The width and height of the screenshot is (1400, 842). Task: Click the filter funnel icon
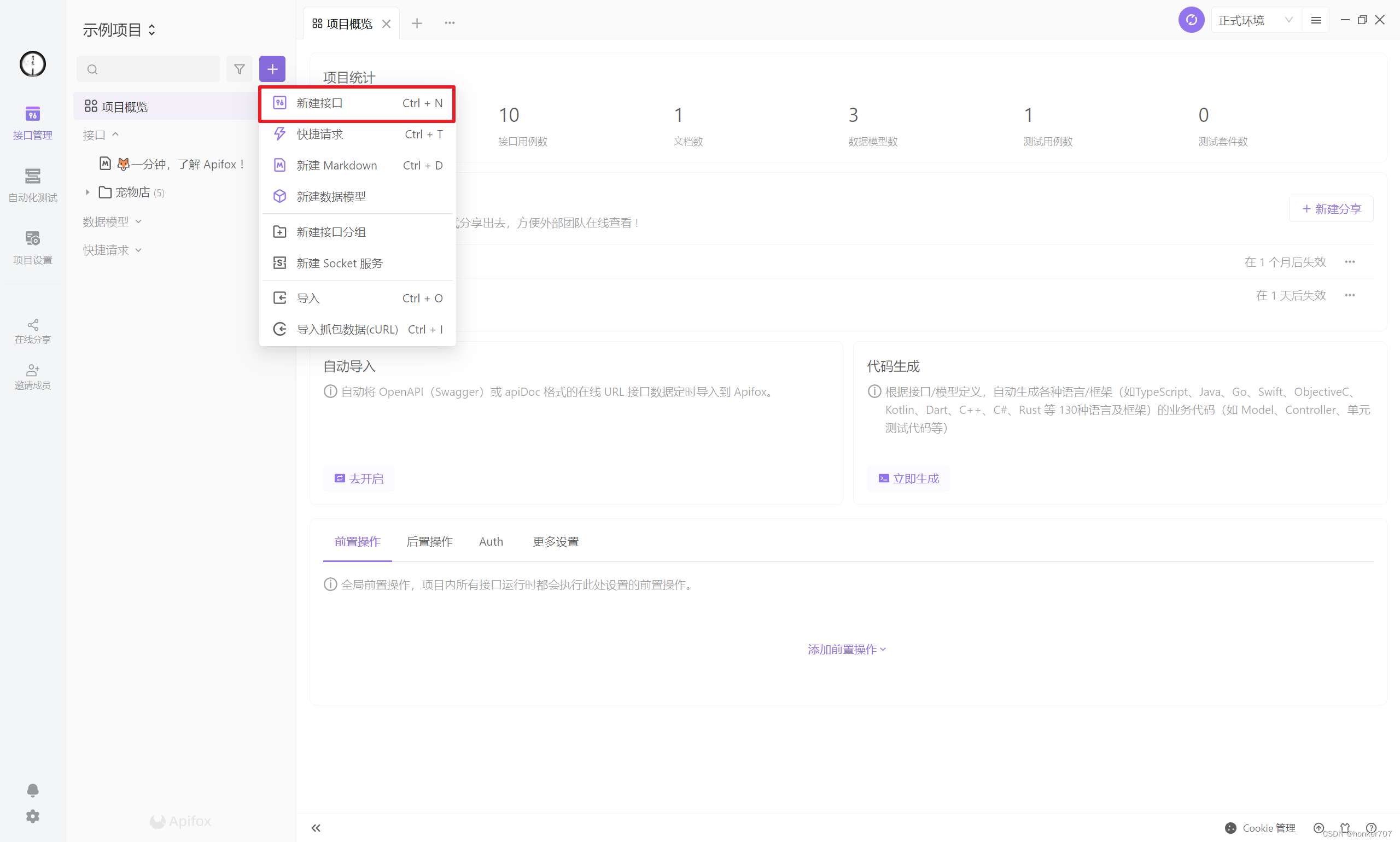coord(239,69)
